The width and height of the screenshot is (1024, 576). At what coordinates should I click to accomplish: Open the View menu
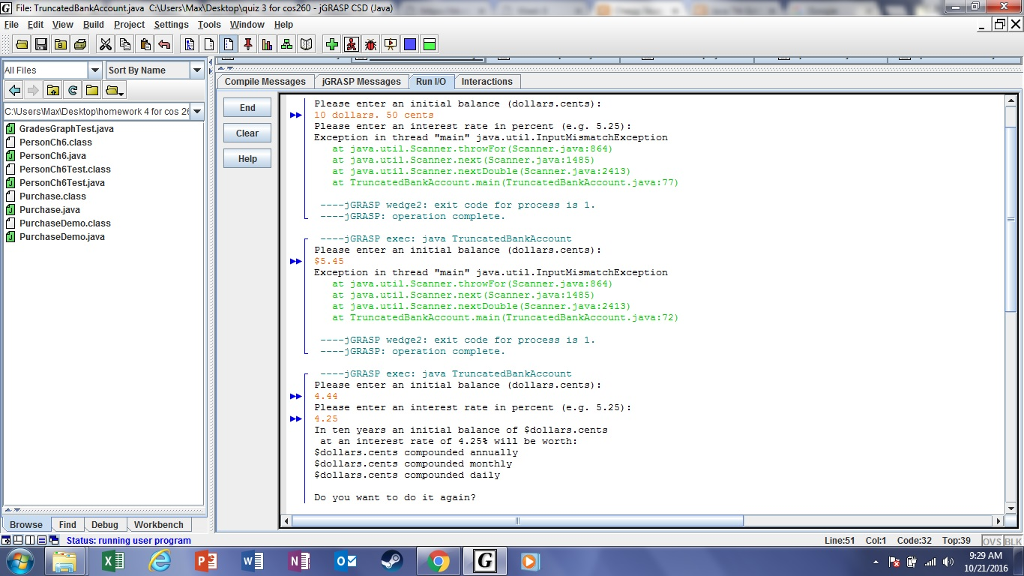tap(63, 25)
